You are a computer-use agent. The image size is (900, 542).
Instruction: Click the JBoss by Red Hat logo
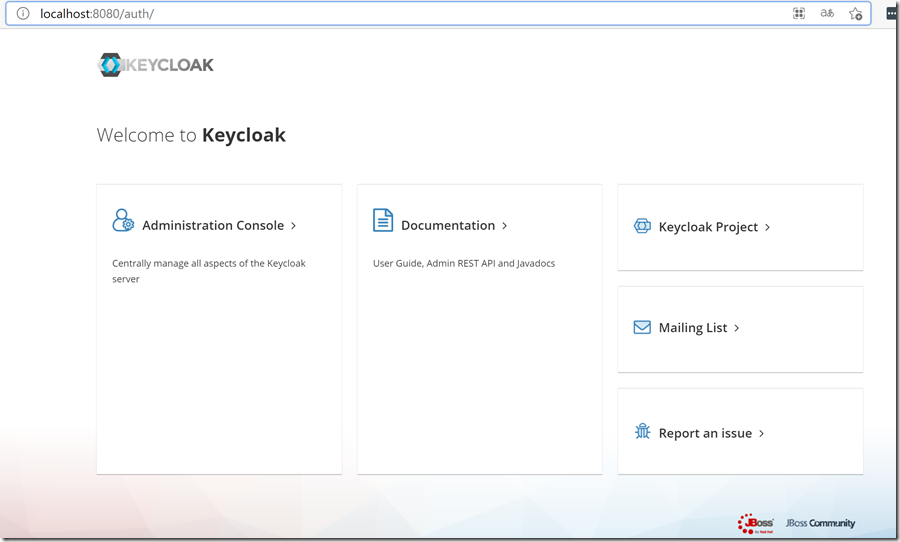point(755,523)
